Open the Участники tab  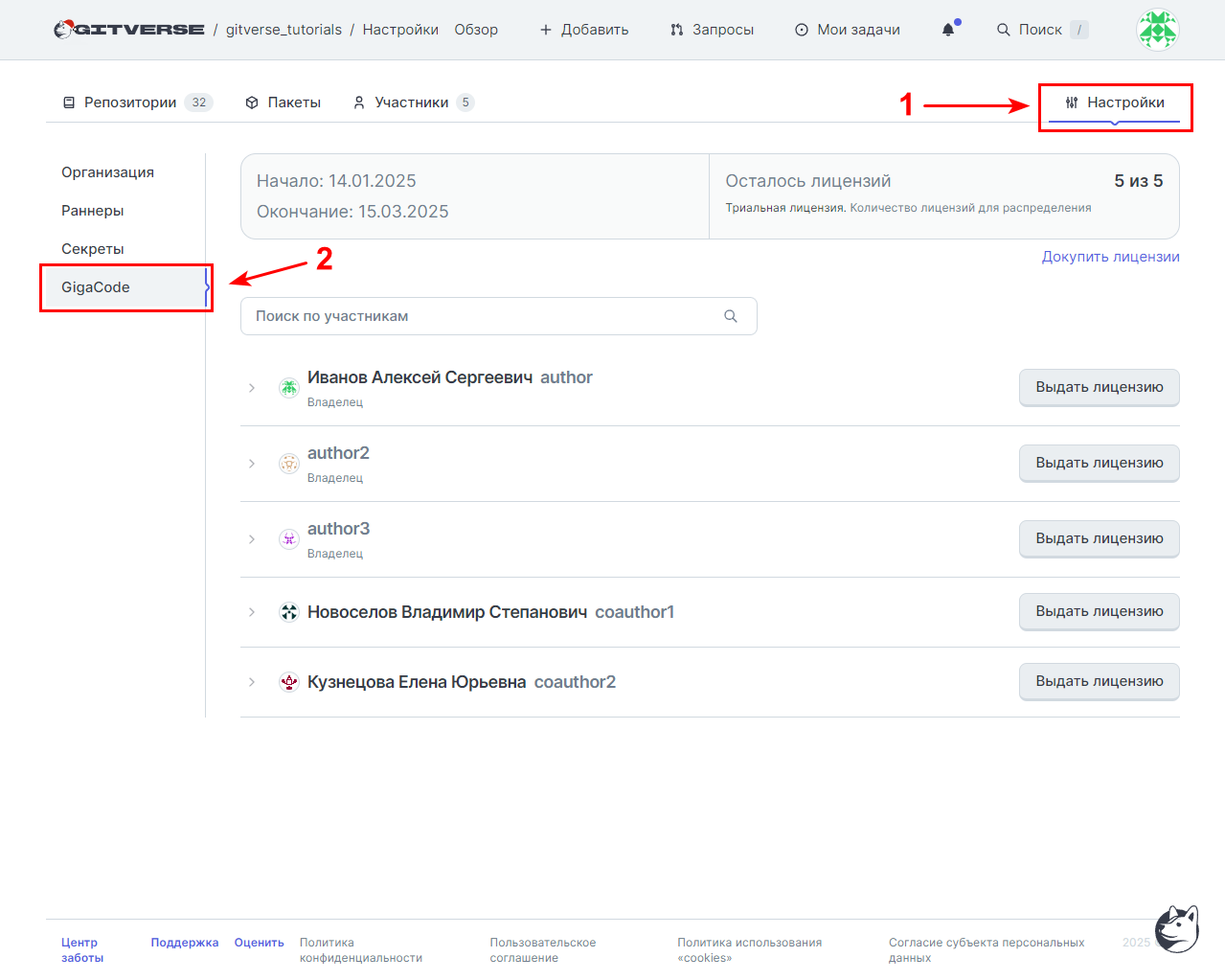click(x=413, y=103)
